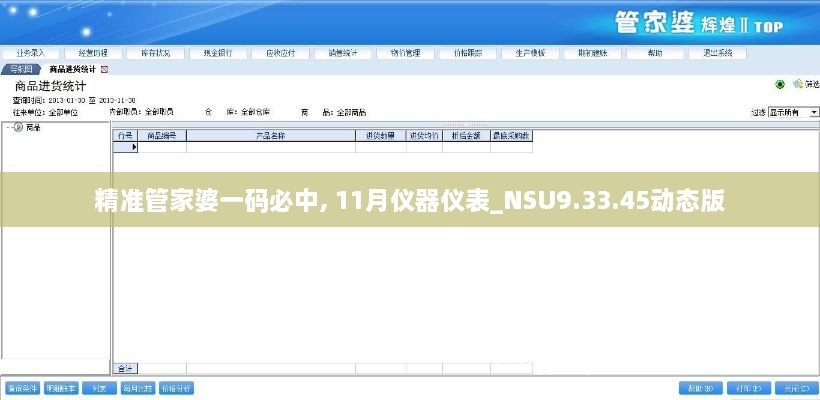Click the 打印(P) button
Image resolution: width=820 pixels, height=400 pixels.
click(x=748, y=388)
